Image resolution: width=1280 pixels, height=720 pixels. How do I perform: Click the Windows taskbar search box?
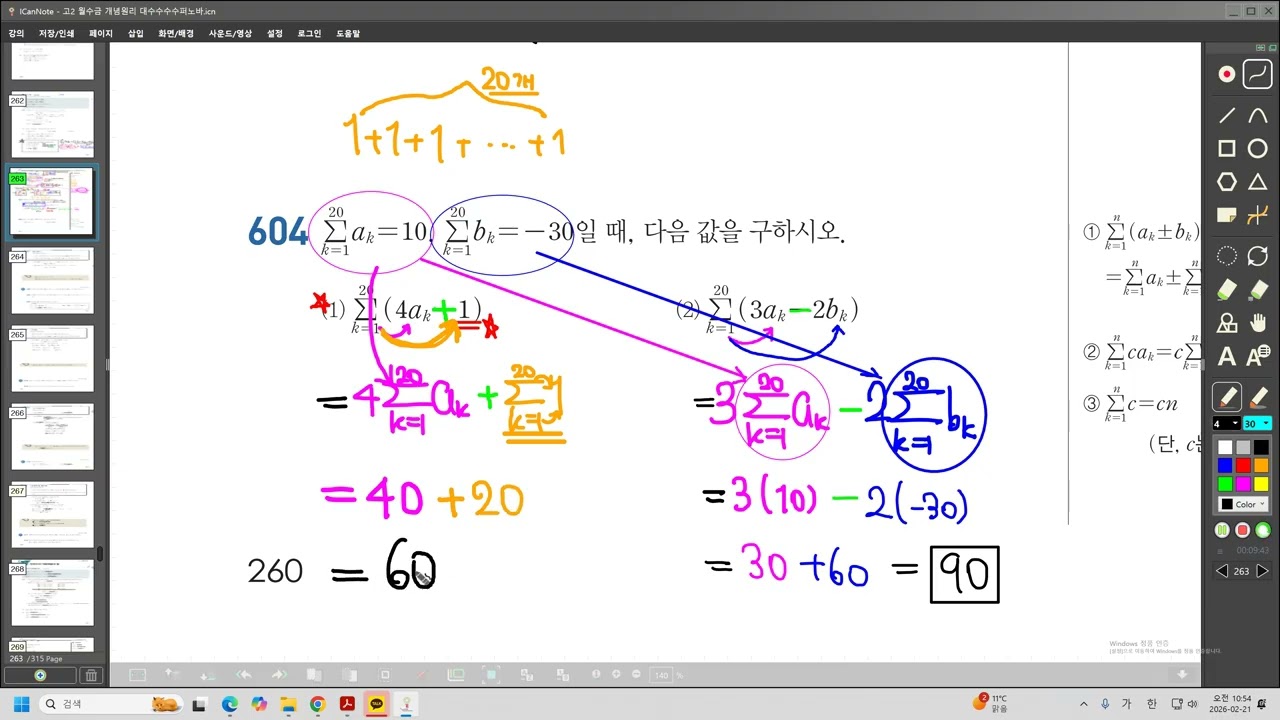(112, 704)
